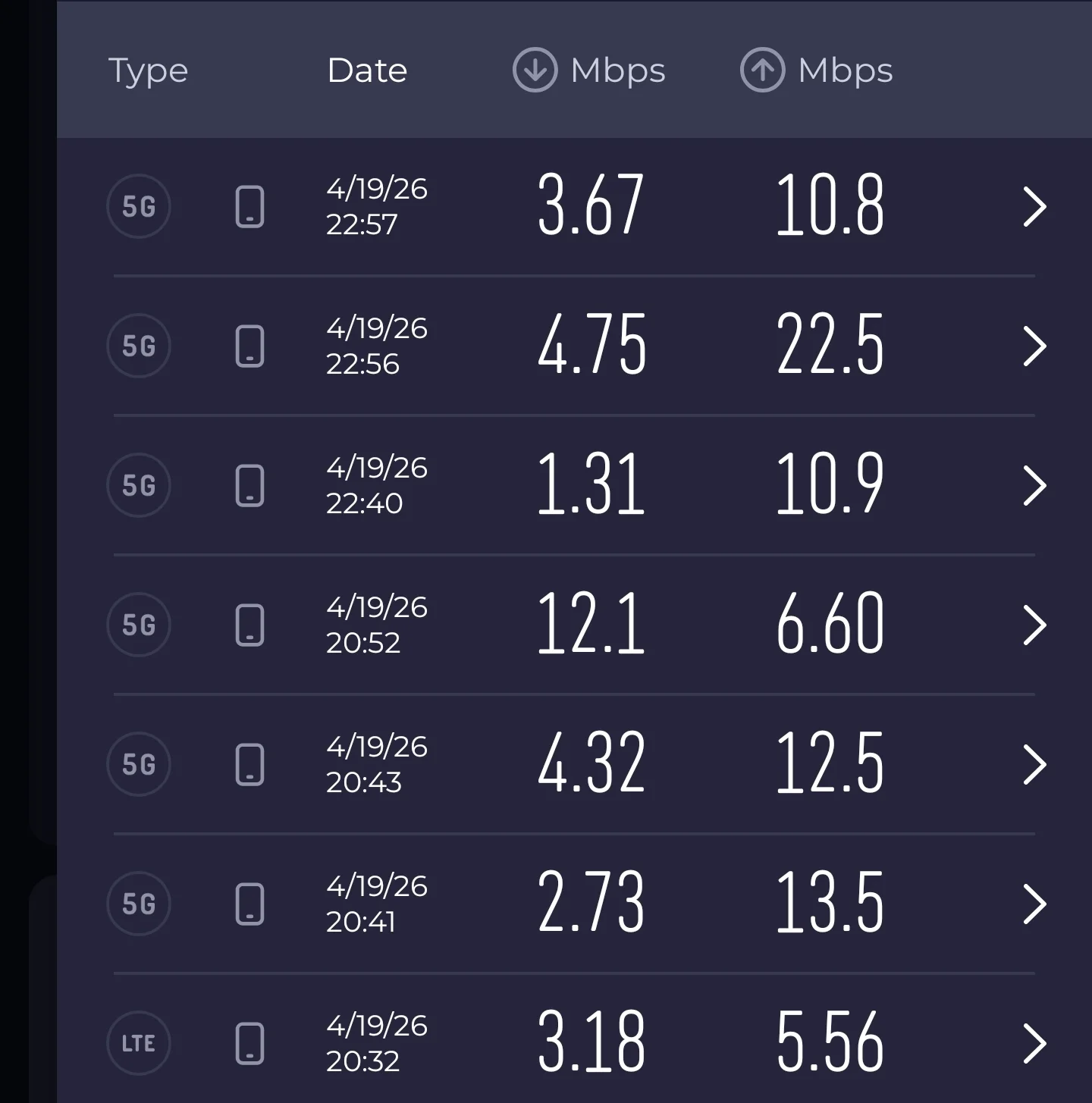The image size is (1092, 1103).
Task: Click the upload arrow icon in header
Action: pos(762,71)
